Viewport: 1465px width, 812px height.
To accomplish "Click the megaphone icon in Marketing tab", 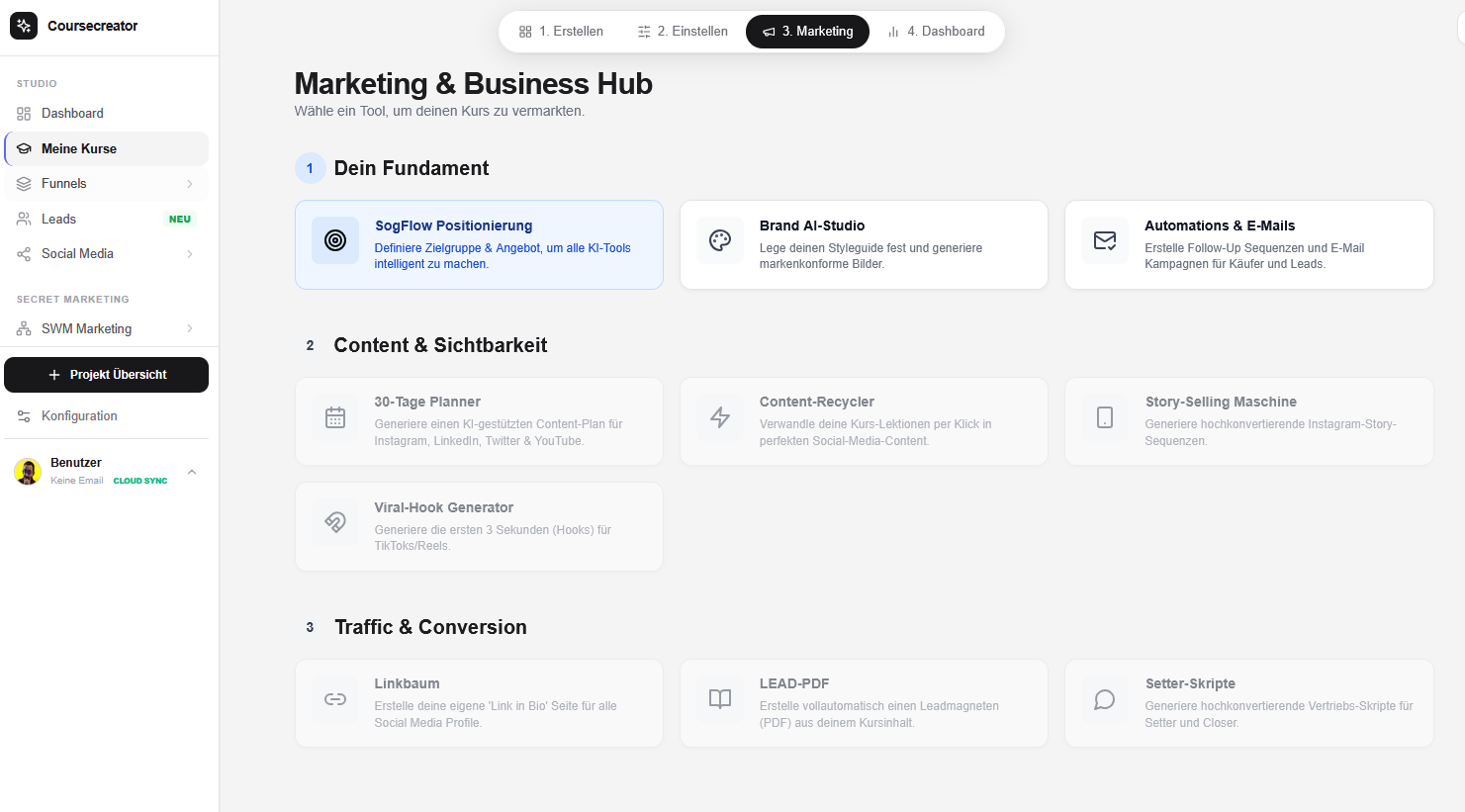I will point(769,32).
